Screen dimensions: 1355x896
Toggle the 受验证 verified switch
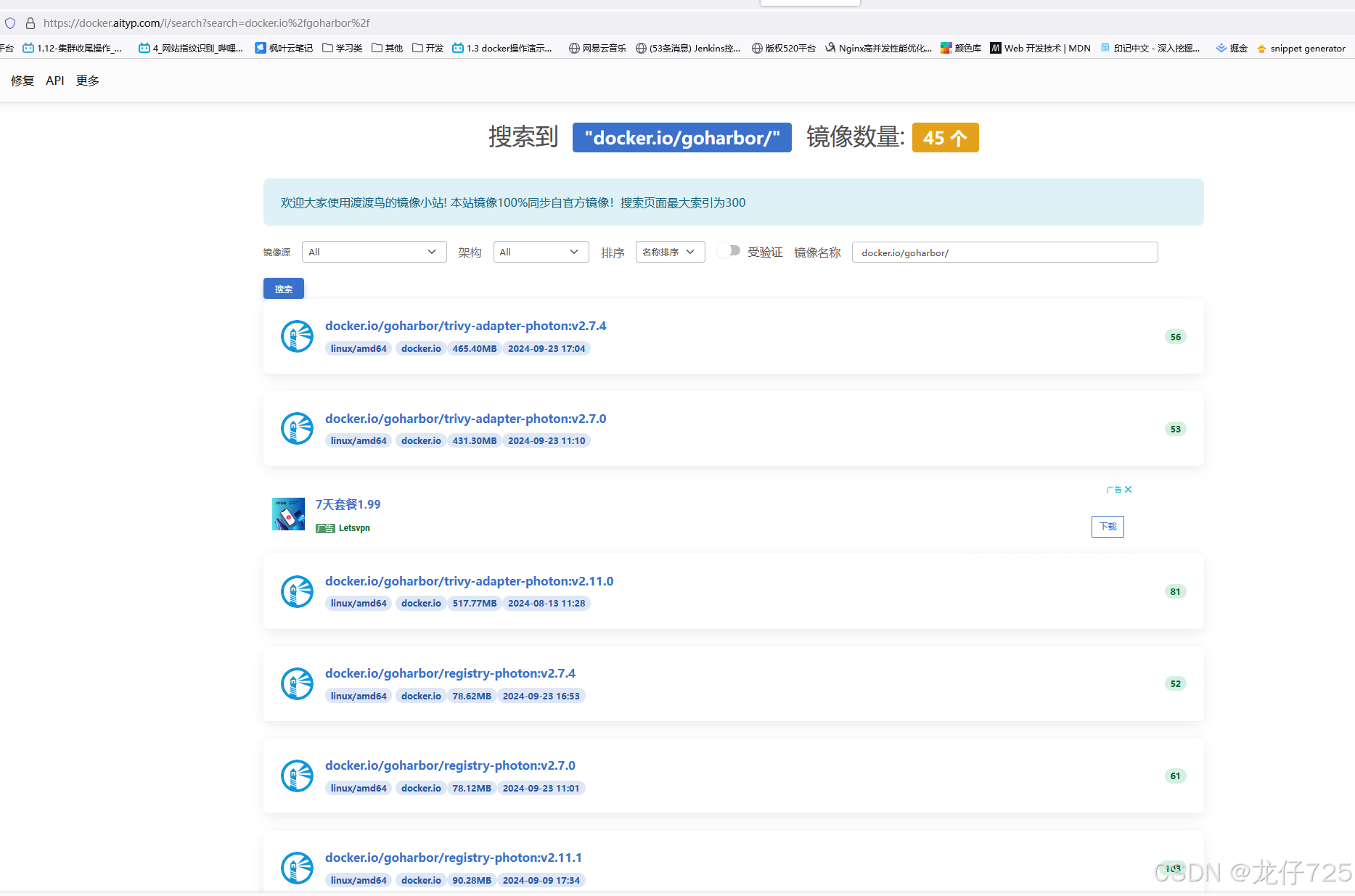[729, 250]
